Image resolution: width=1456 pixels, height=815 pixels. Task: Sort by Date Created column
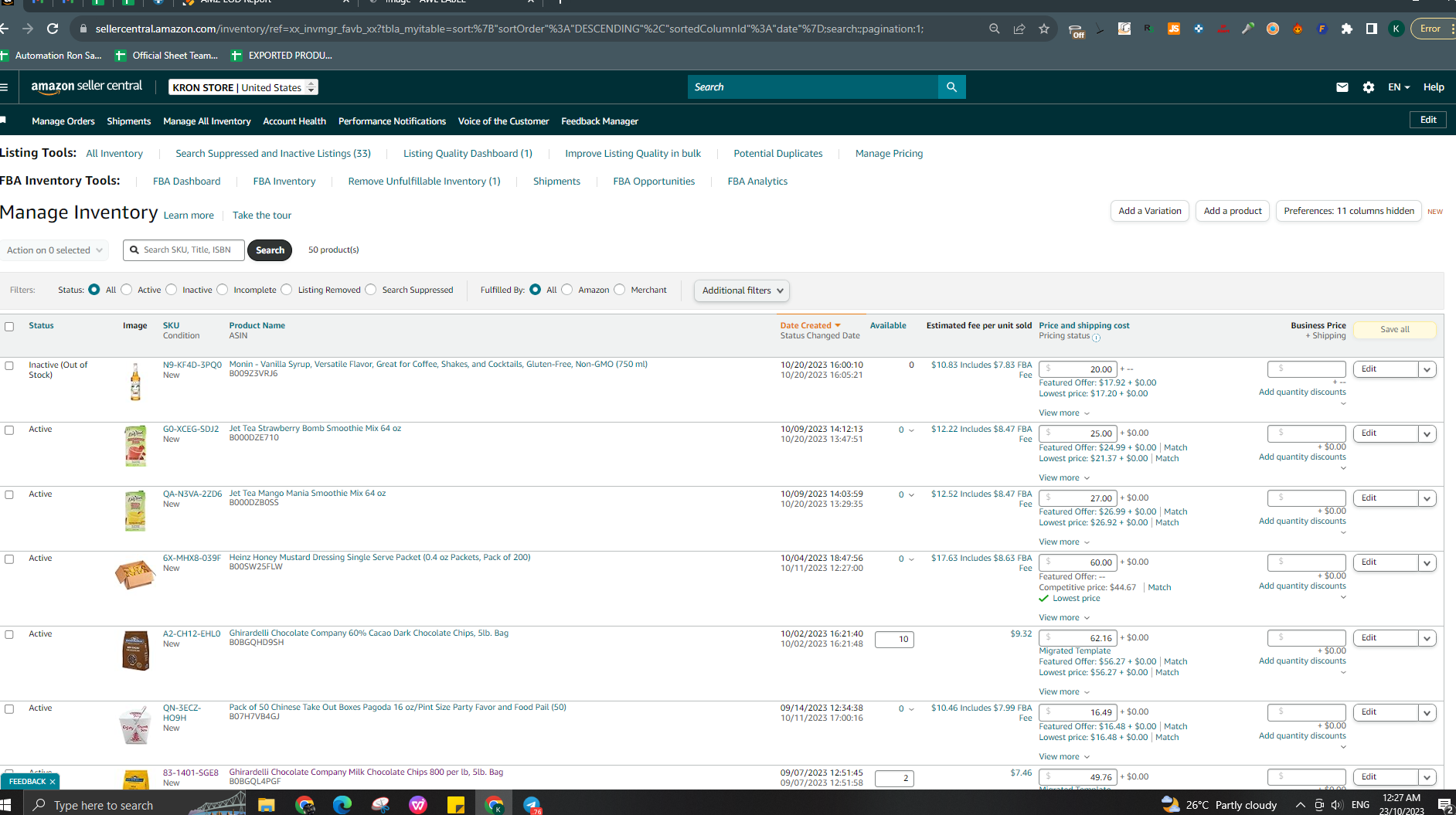pyautogui.click(x=809, y=325)
